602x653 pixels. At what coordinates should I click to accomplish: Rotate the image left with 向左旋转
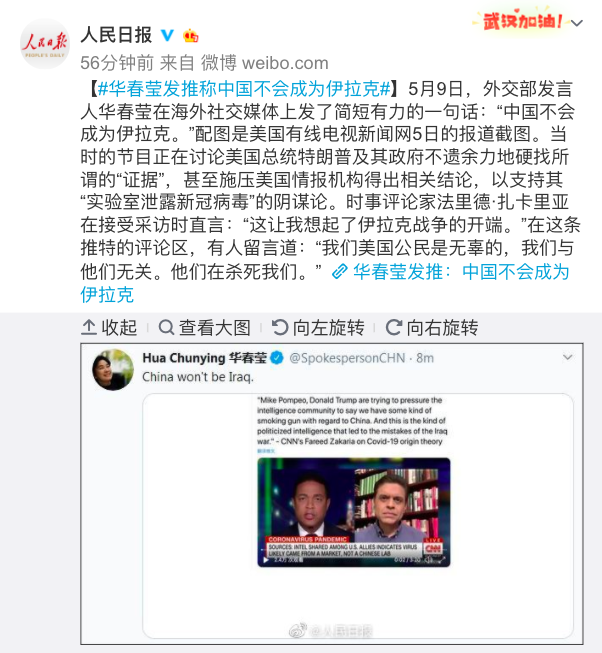(318, 328)
